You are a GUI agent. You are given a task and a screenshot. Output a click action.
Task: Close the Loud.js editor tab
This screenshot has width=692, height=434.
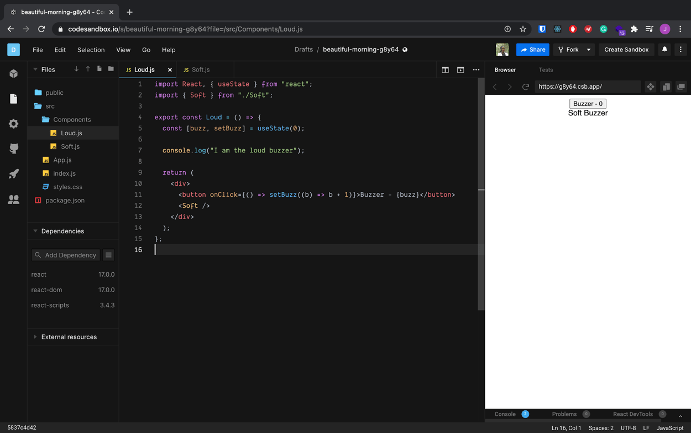click(169, 70)
